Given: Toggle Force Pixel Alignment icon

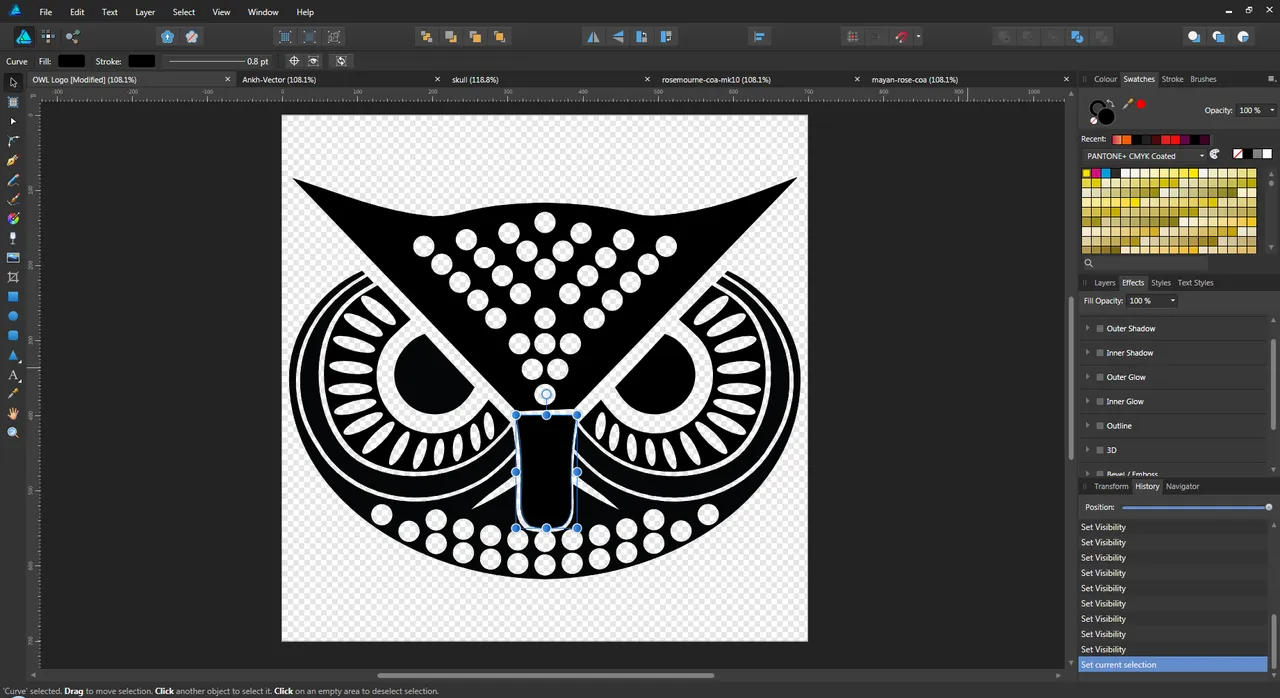Looking at the screenshot, I should coord(852,36).
